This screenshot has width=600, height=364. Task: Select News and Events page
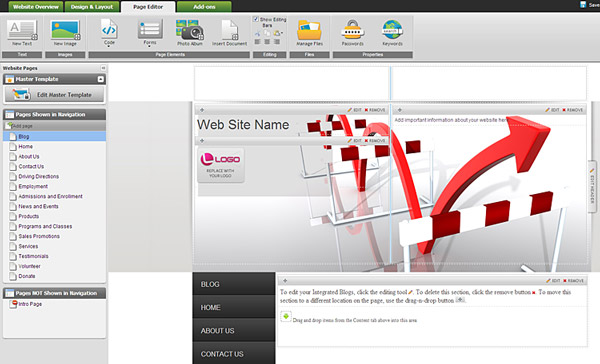38,206
